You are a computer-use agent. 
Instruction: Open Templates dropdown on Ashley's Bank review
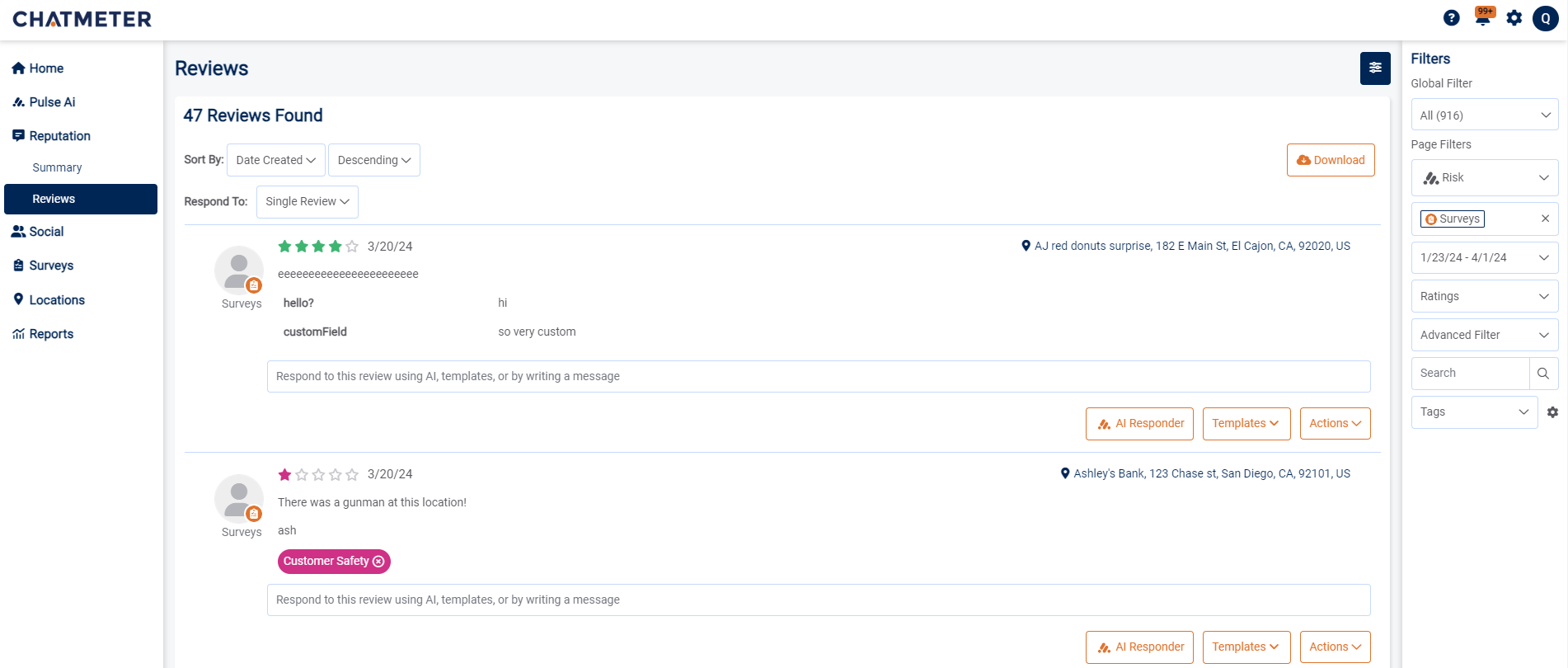(1246, 647)
